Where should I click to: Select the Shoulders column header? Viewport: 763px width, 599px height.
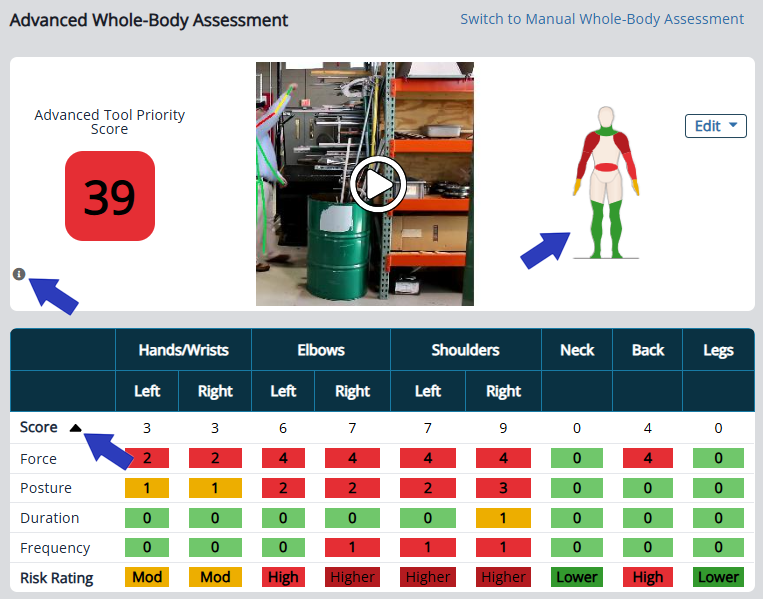click(465, 350)
